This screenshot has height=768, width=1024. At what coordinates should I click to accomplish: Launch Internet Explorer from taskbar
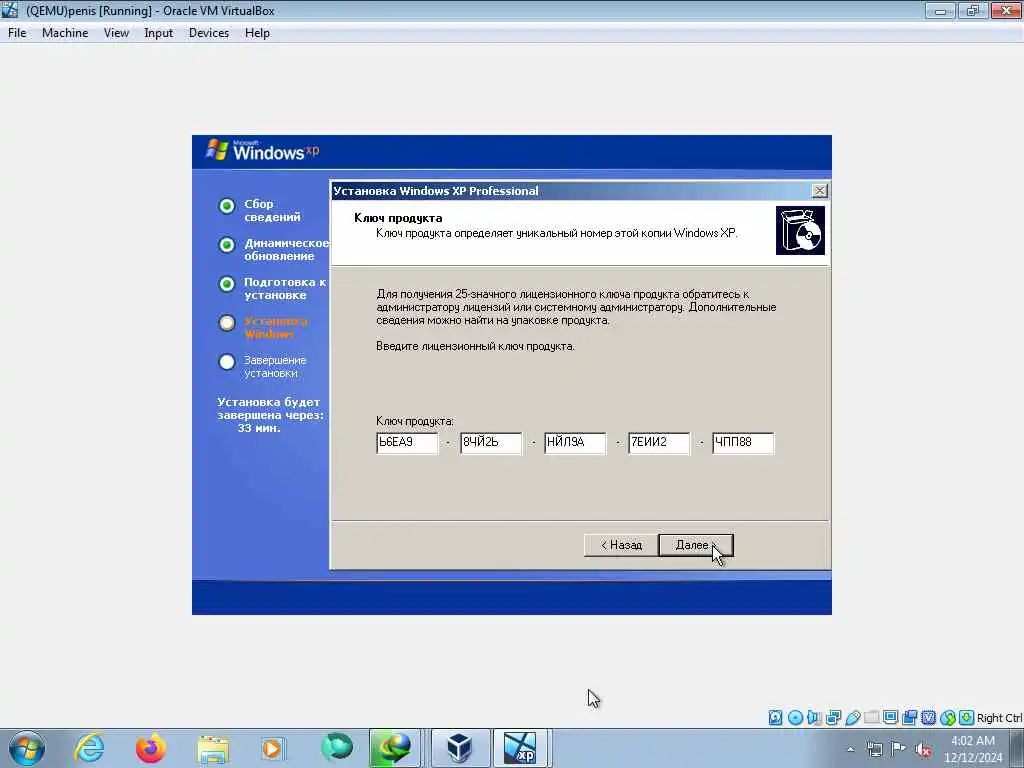pos(89,748)
